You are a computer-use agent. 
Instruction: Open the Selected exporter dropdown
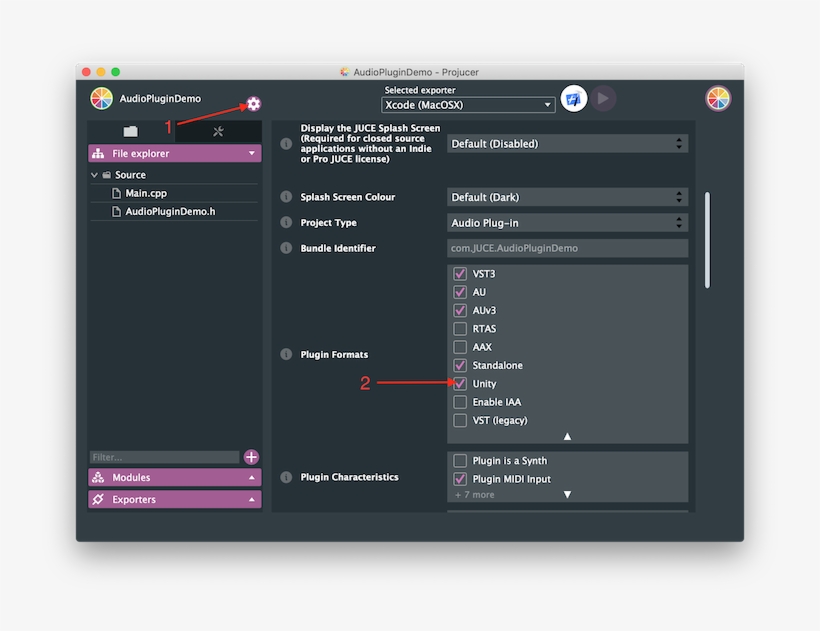tap(466, 104)
